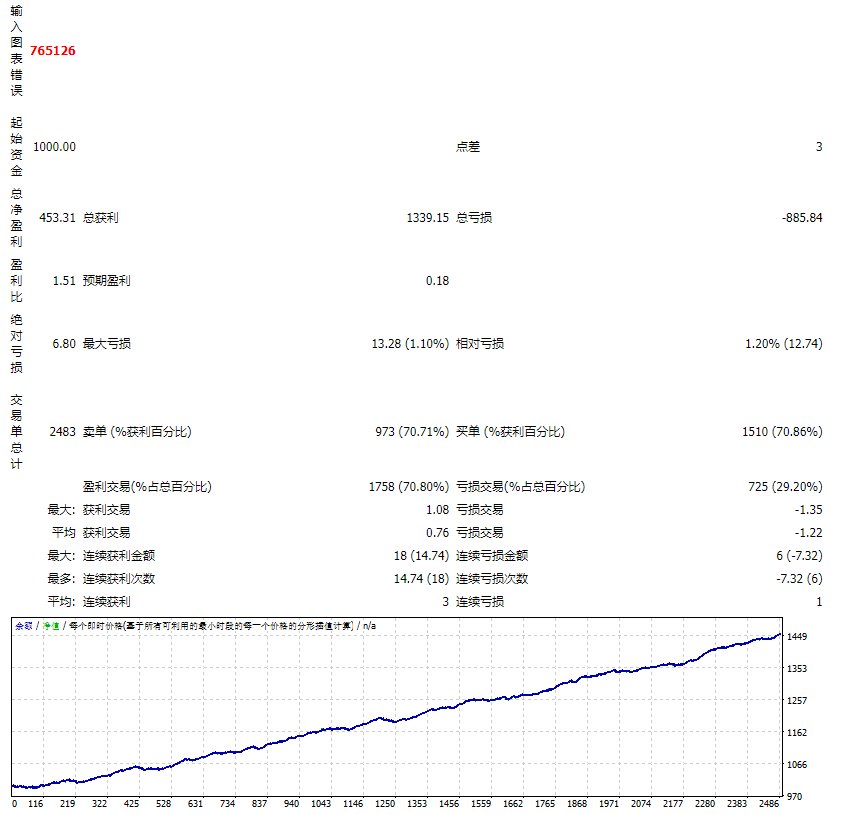Click the 连续亏损金额 label
Screen dimensions: 845x815
(x=492, y=556)
